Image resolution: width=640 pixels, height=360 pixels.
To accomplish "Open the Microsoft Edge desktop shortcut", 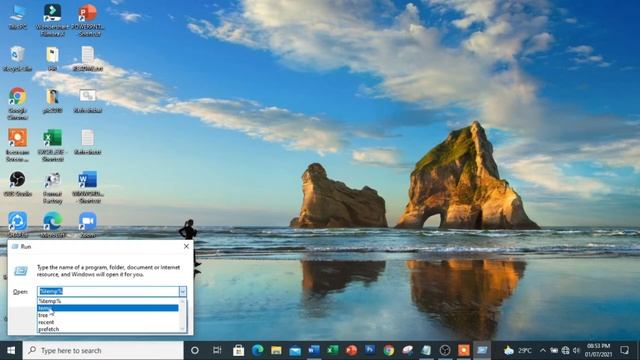I will [x=52, y=224].
